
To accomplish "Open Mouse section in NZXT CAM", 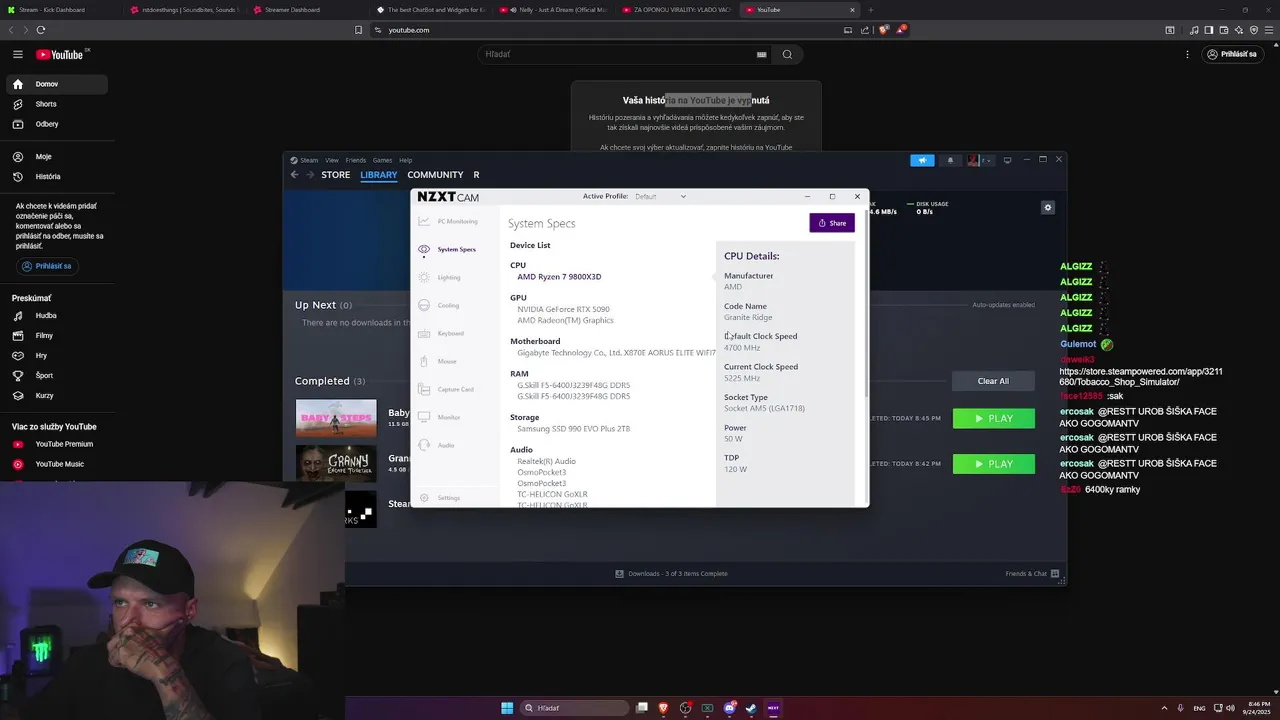I will [x=438, y=361].
